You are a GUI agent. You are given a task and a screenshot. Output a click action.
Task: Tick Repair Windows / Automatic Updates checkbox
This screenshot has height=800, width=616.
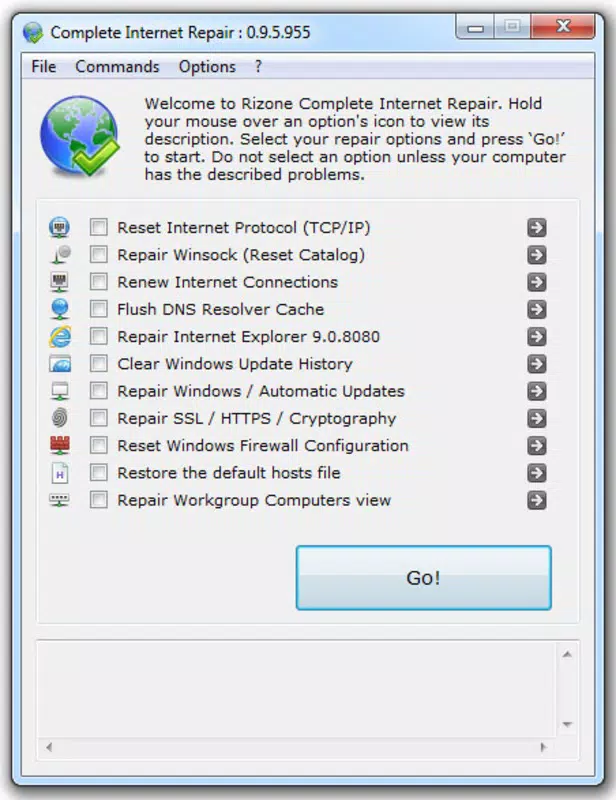pos(98,391)
